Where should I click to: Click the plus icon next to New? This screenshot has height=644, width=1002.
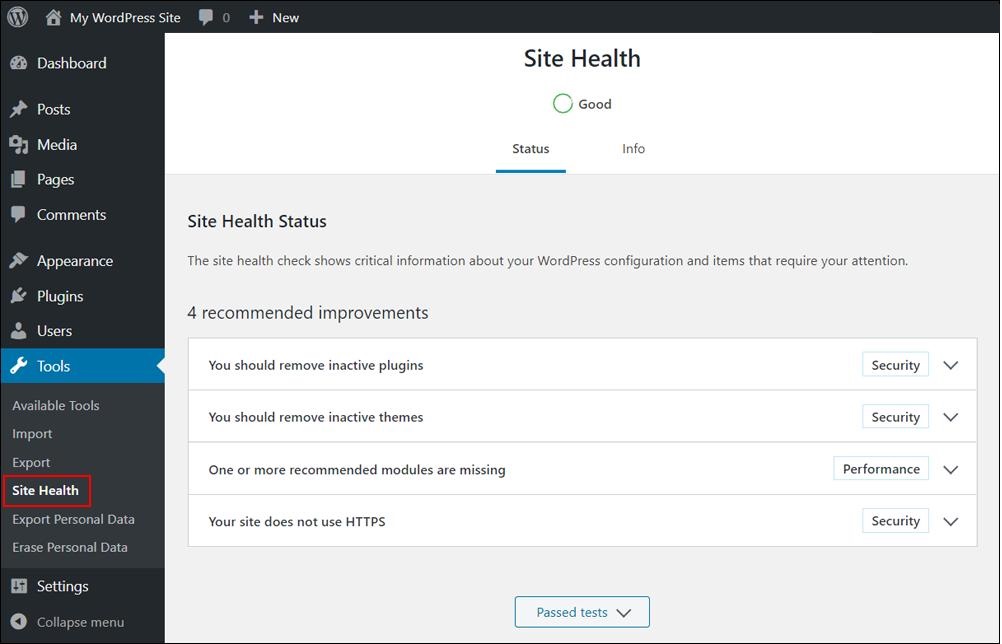point(256,17)
